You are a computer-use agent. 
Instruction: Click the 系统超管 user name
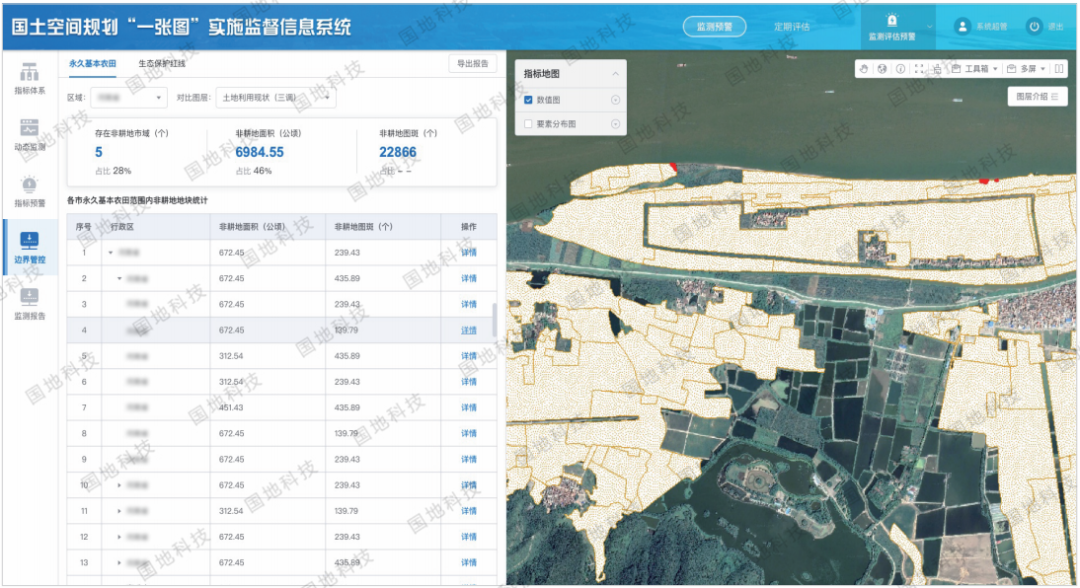pos(991,27)
